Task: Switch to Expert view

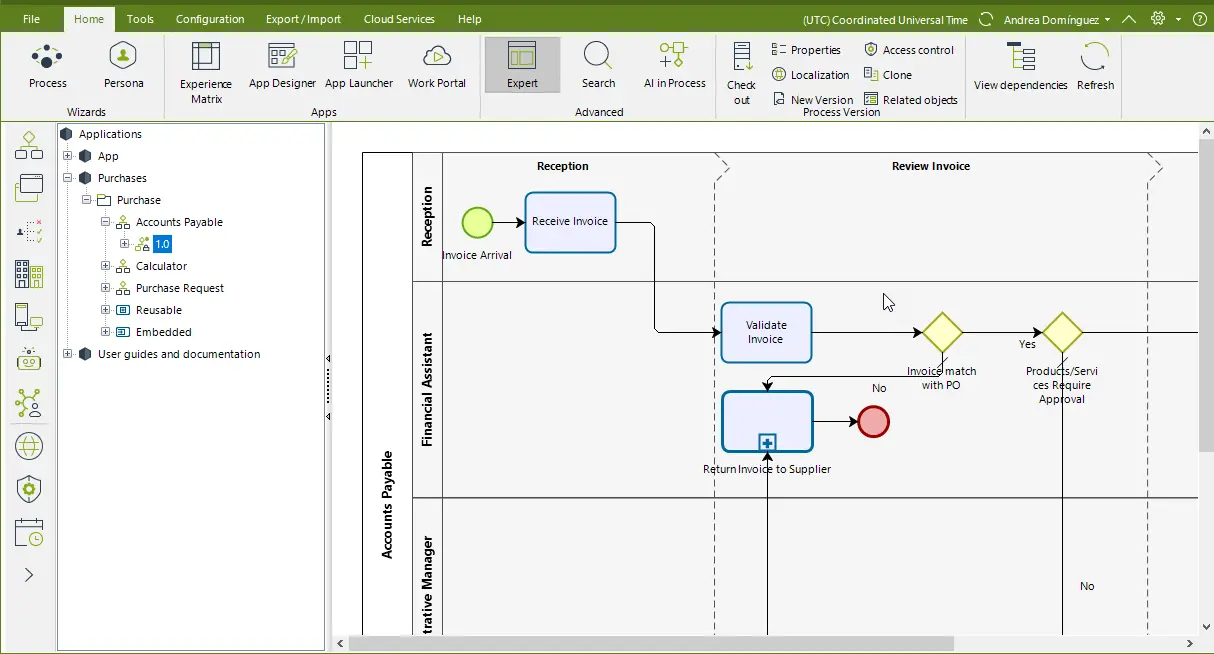Action: coord(522,66)
